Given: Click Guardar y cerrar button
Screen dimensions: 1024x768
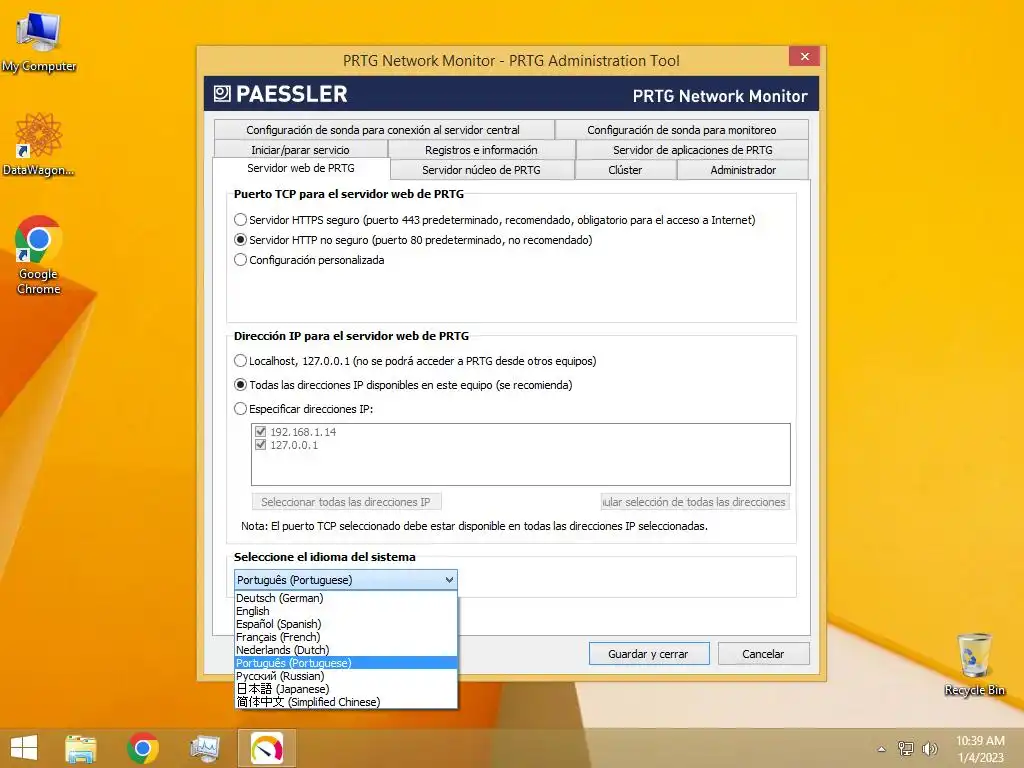Looking at the screenshot, I should 648,654.
